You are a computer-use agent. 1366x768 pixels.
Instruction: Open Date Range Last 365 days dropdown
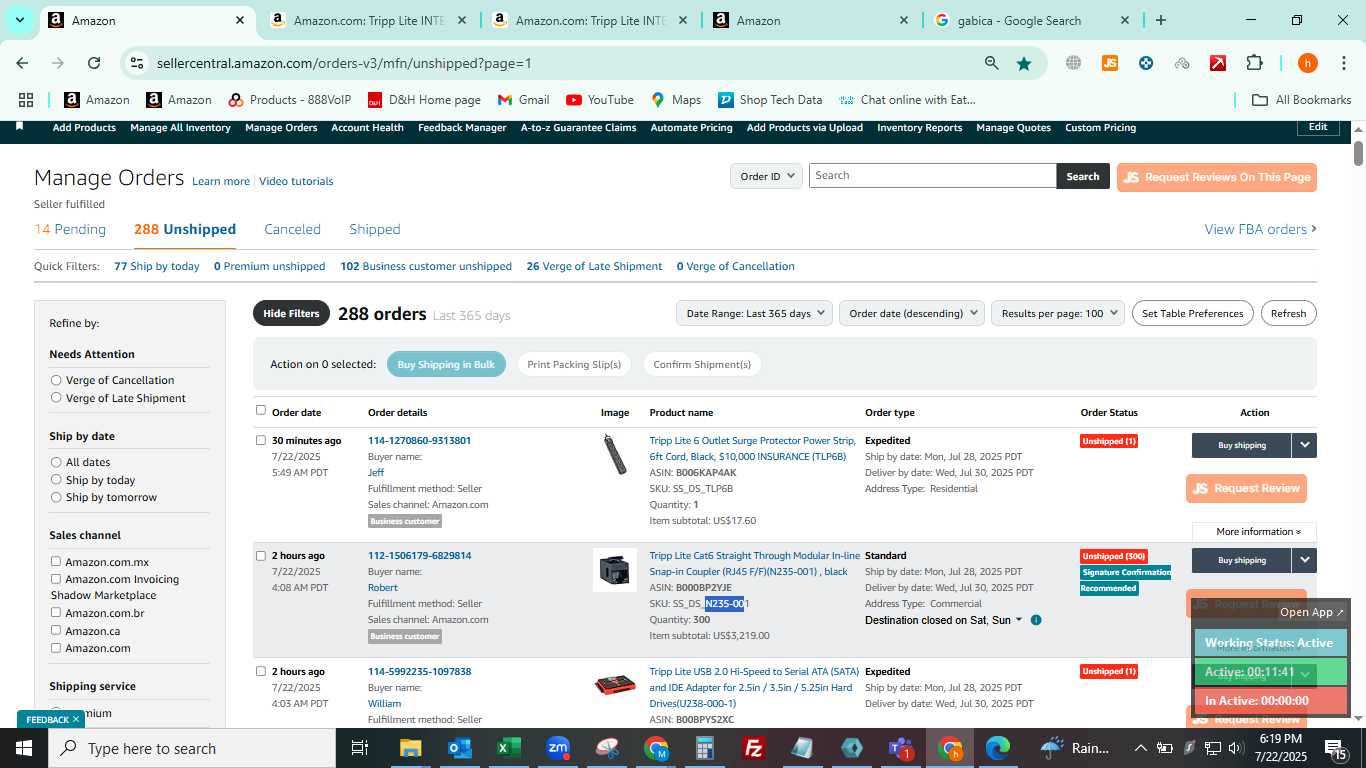pos(754,313)
